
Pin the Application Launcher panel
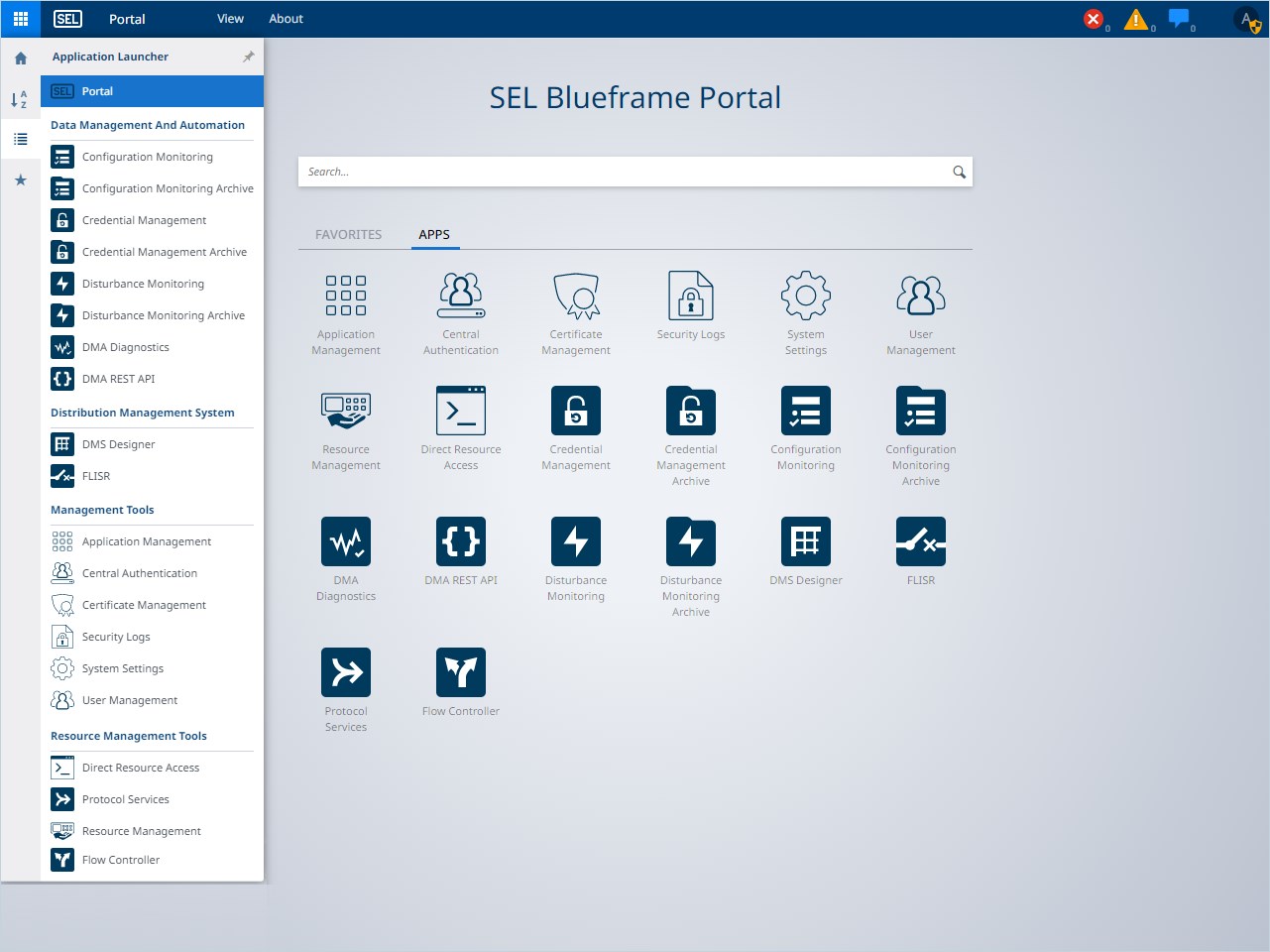(x=249, y=57)
